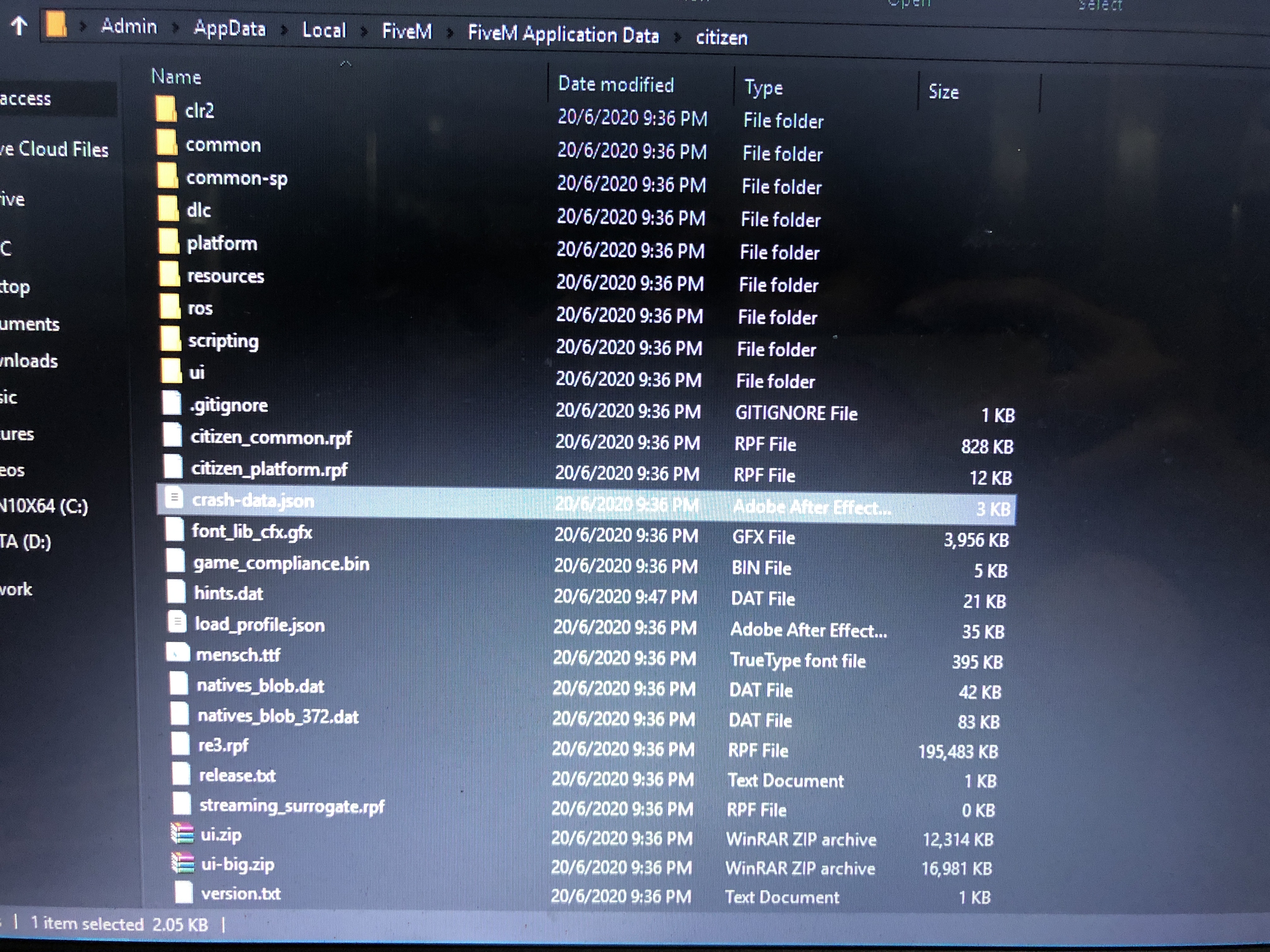Go to Local in the breadcrumb path

pos(324,30)
